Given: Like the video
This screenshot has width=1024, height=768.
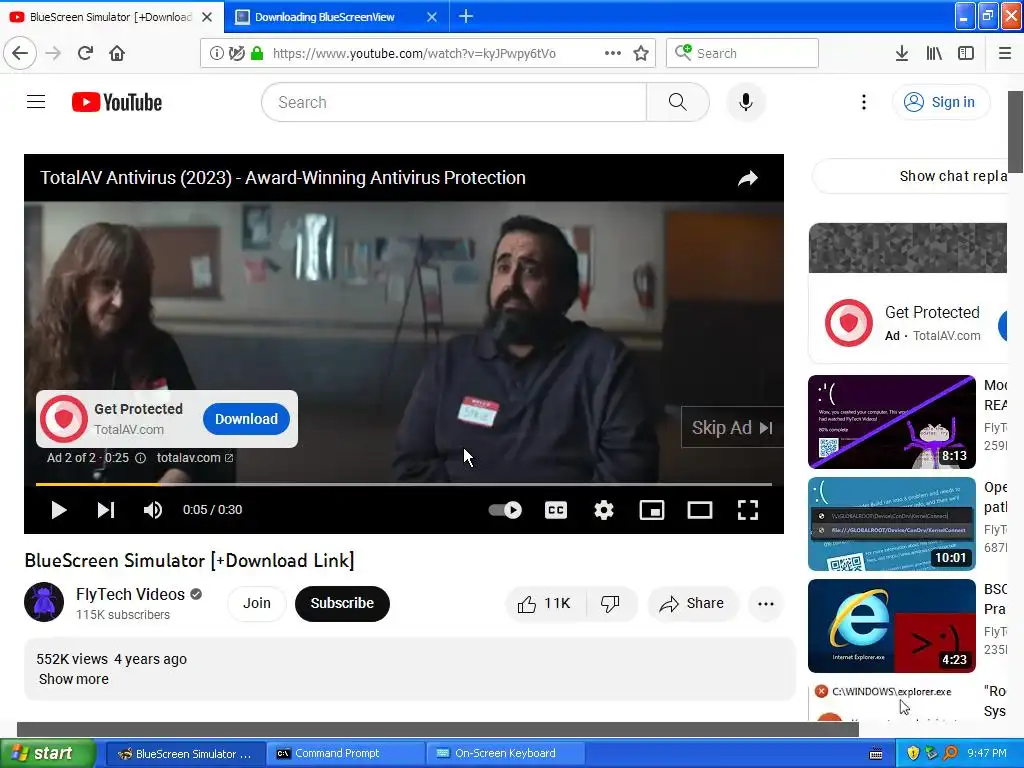Looking at the screenshot, I should pyautogui.click(x=545, y=604).
